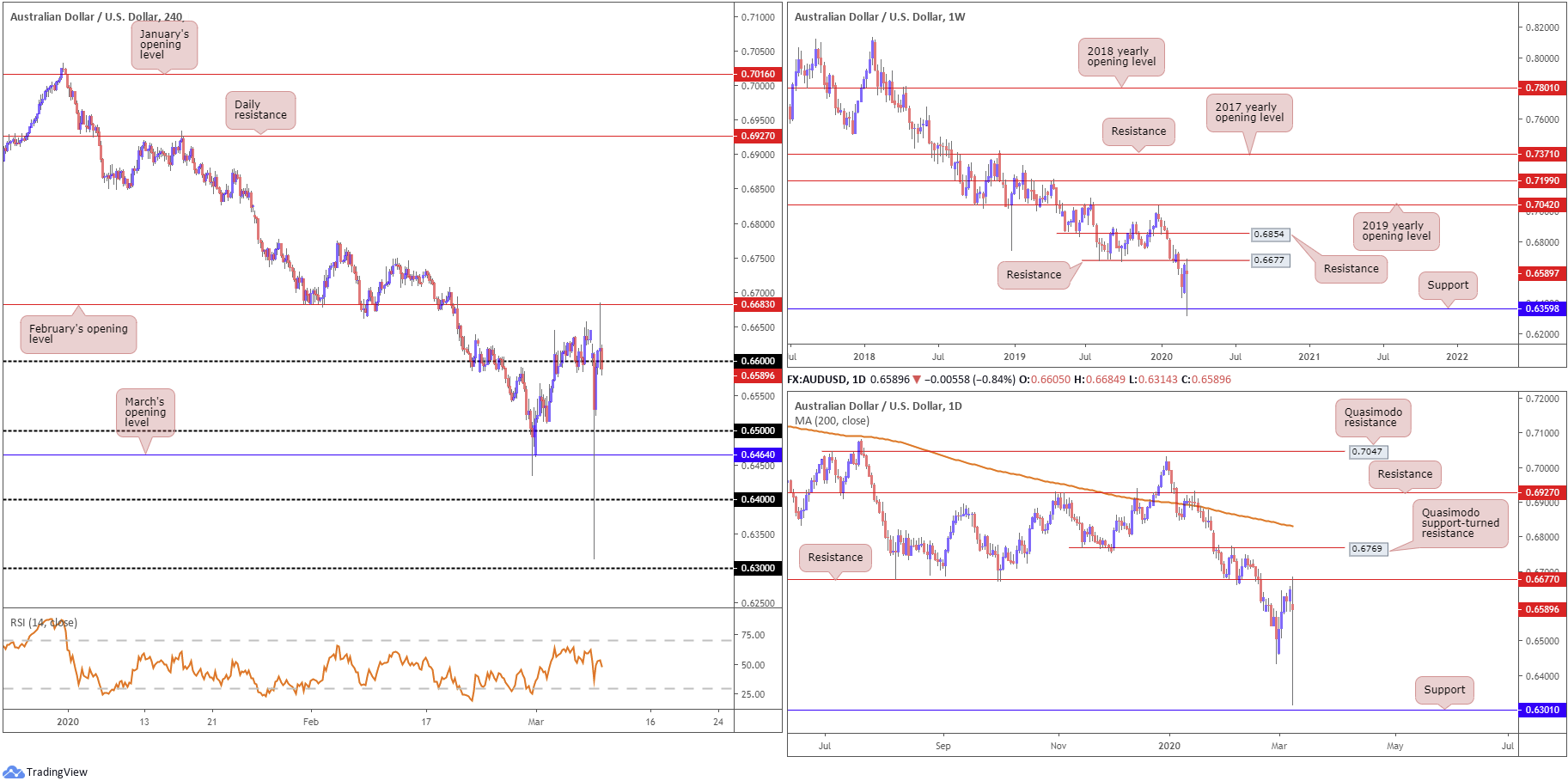Click the Daily resistance callout label
Screen dimensions: 1568x781
point(260,110)
